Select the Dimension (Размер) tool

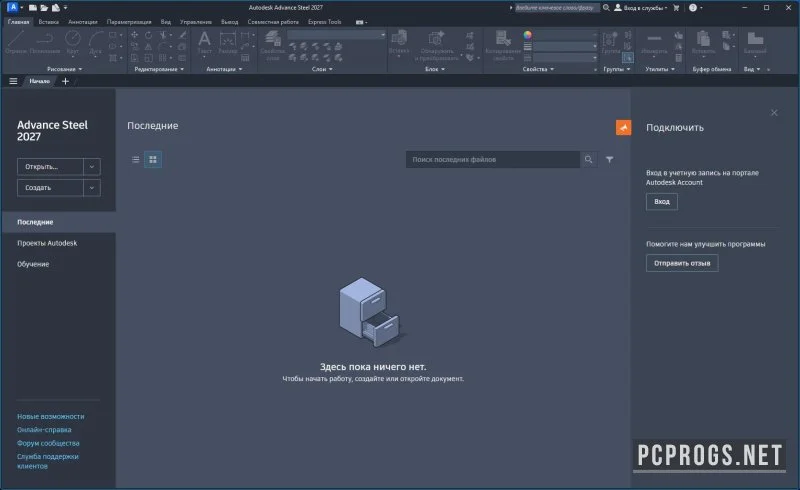[228, 42]
